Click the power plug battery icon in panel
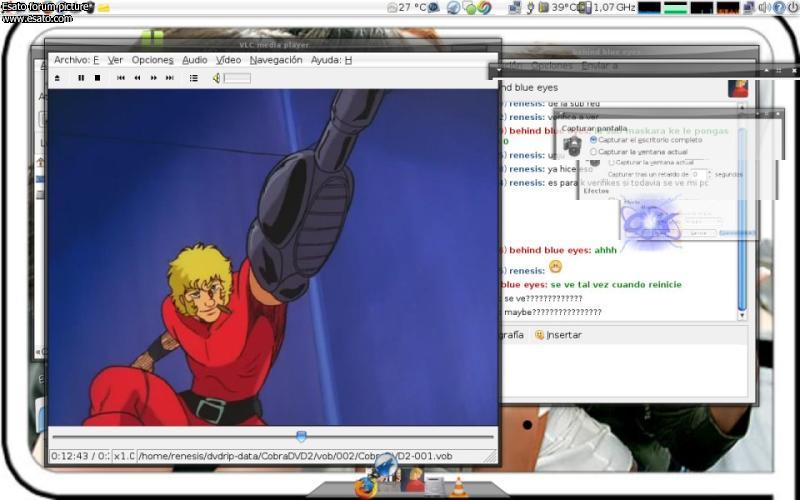 530,8
